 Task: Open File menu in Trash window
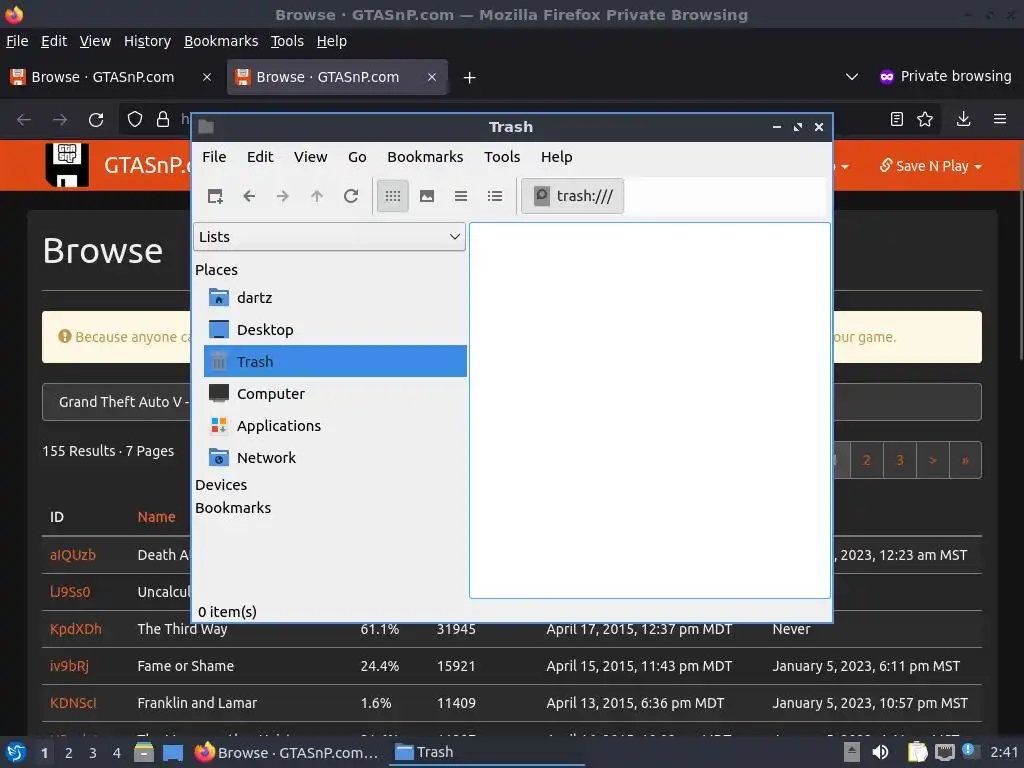(x=214, y=157)
